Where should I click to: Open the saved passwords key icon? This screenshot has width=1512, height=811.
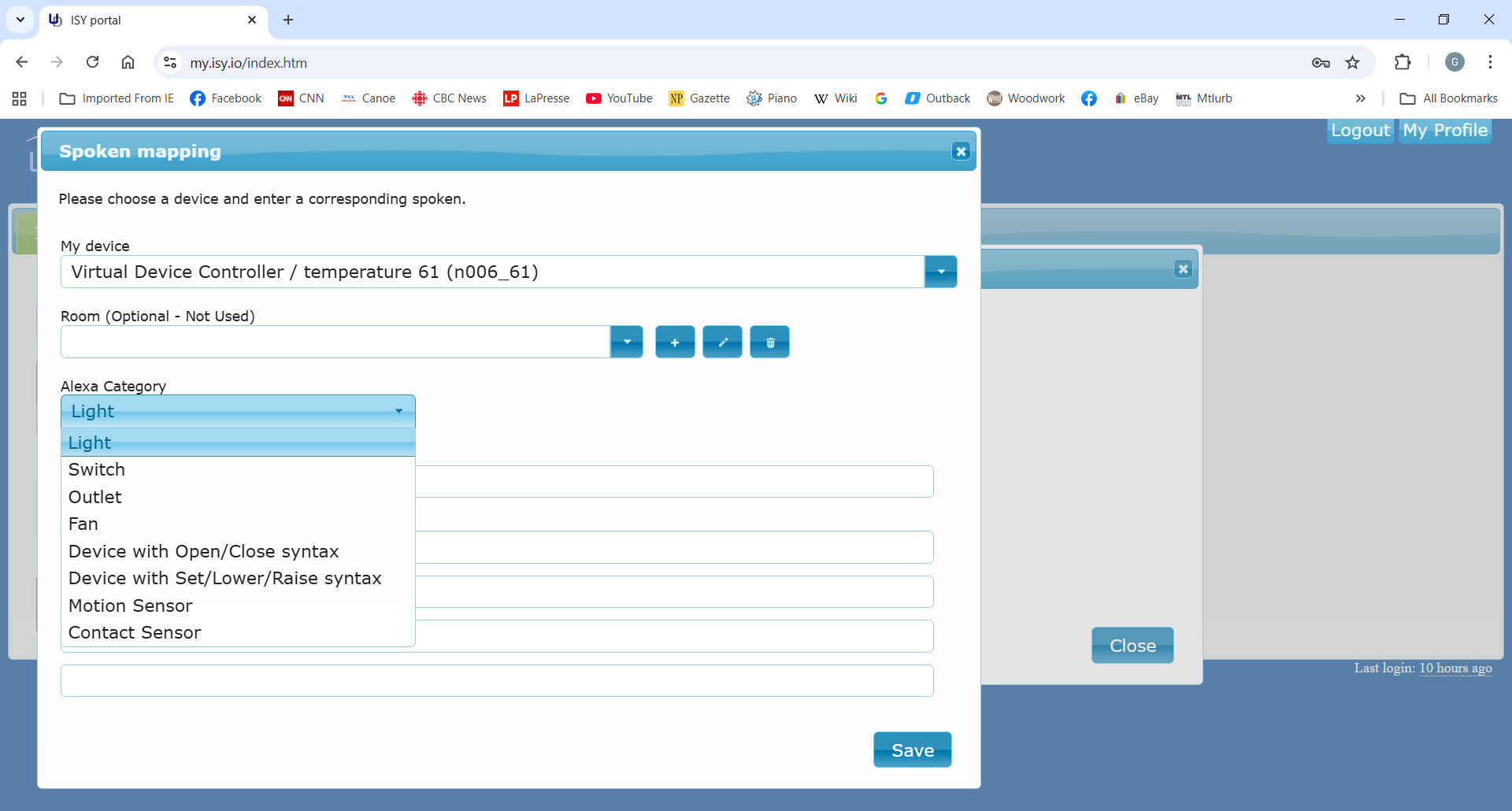click(1321, 63)
